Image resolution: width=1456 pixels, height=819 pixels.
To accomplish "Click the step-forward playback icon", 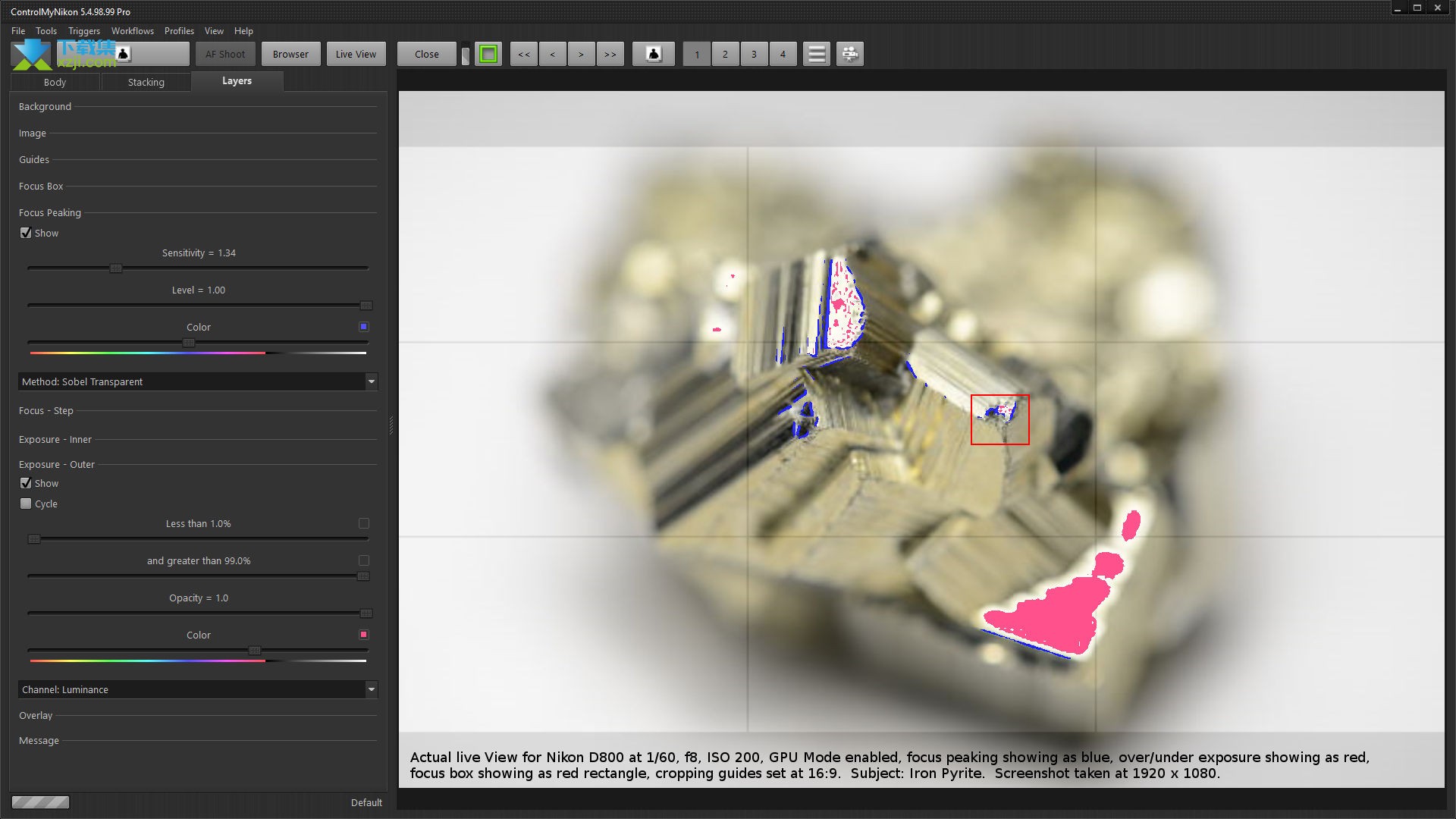I will (580, 54).
